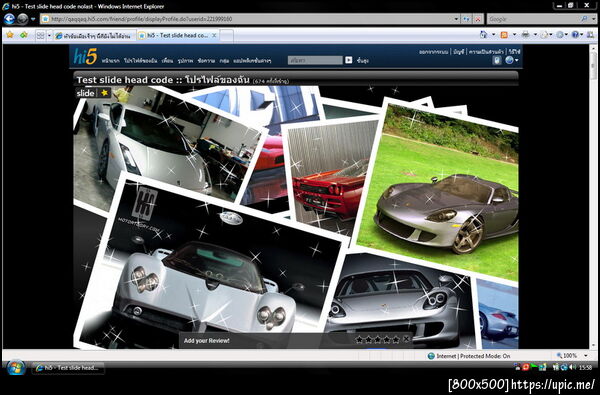The image size is (600, 395).
Task: Open the Favorites Center star icon
Action: (x=10, y=35)
